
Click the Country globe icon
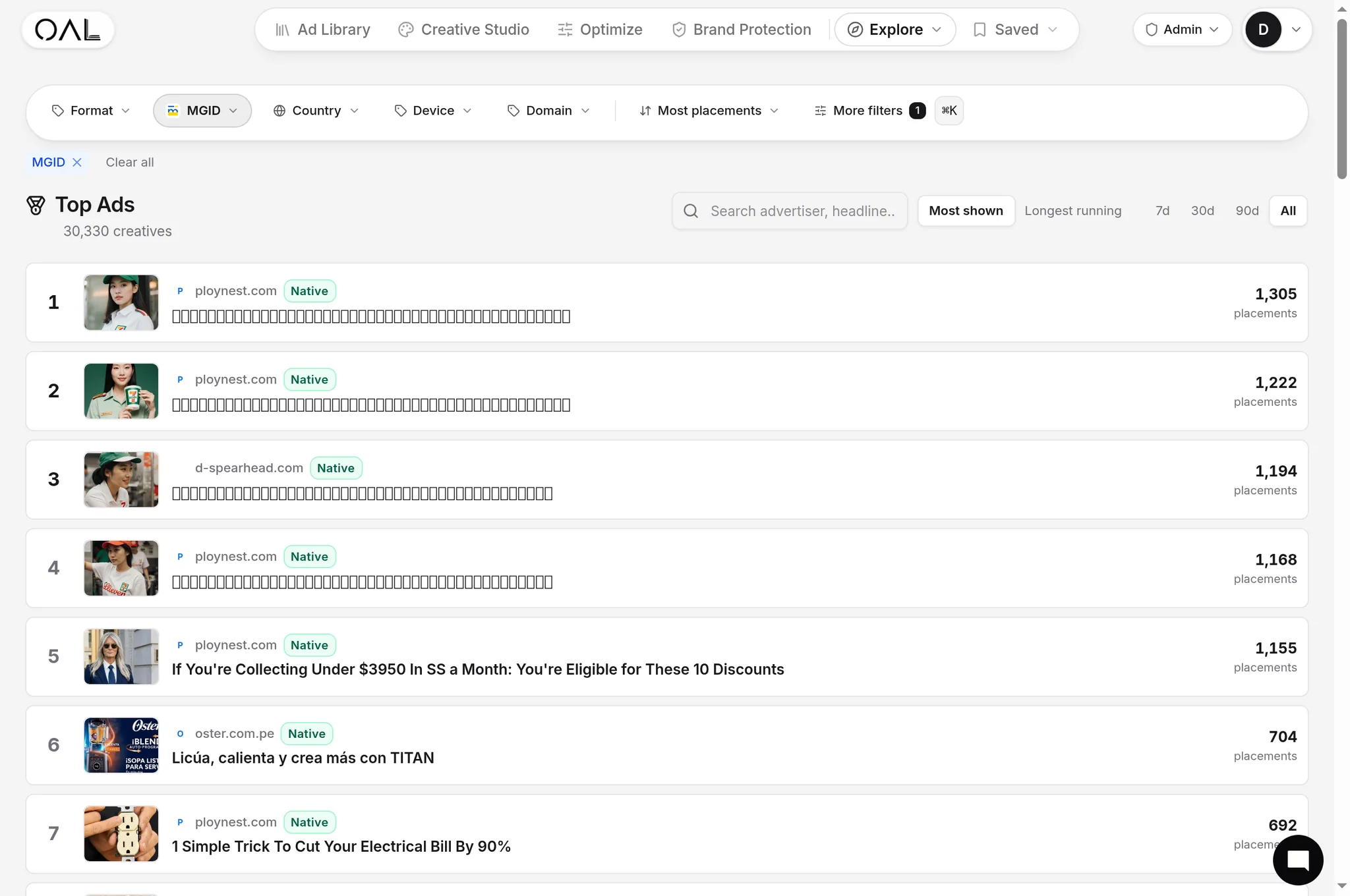279,111
